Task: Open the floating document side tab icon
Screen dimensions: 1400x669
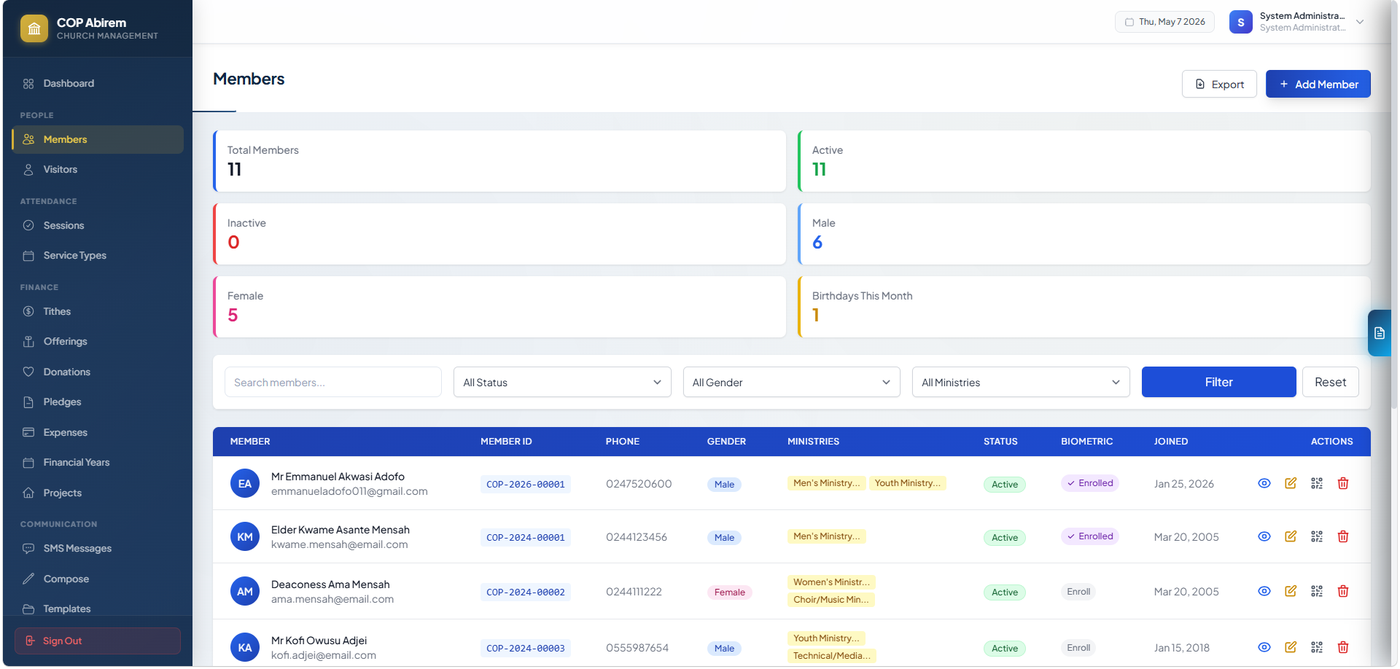Action: click(1380, 333)
